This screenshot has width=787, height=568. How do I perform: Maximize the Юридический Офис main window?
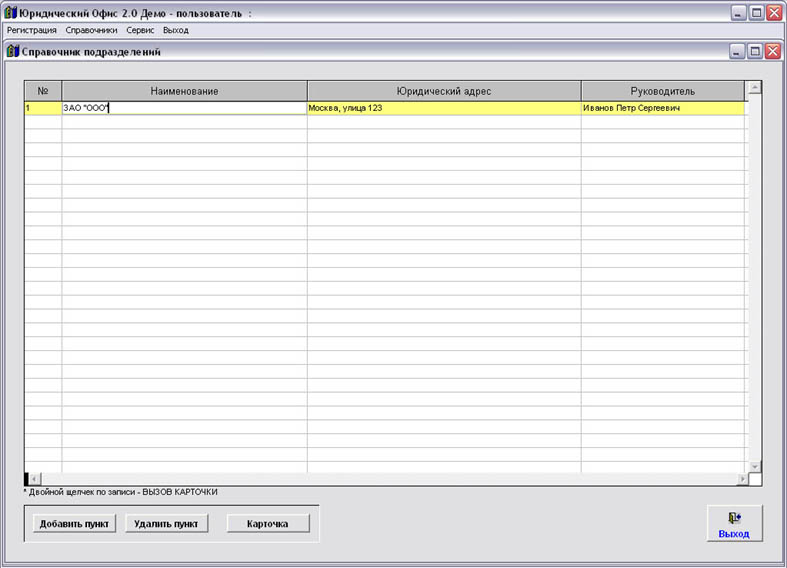click(756, 13)
